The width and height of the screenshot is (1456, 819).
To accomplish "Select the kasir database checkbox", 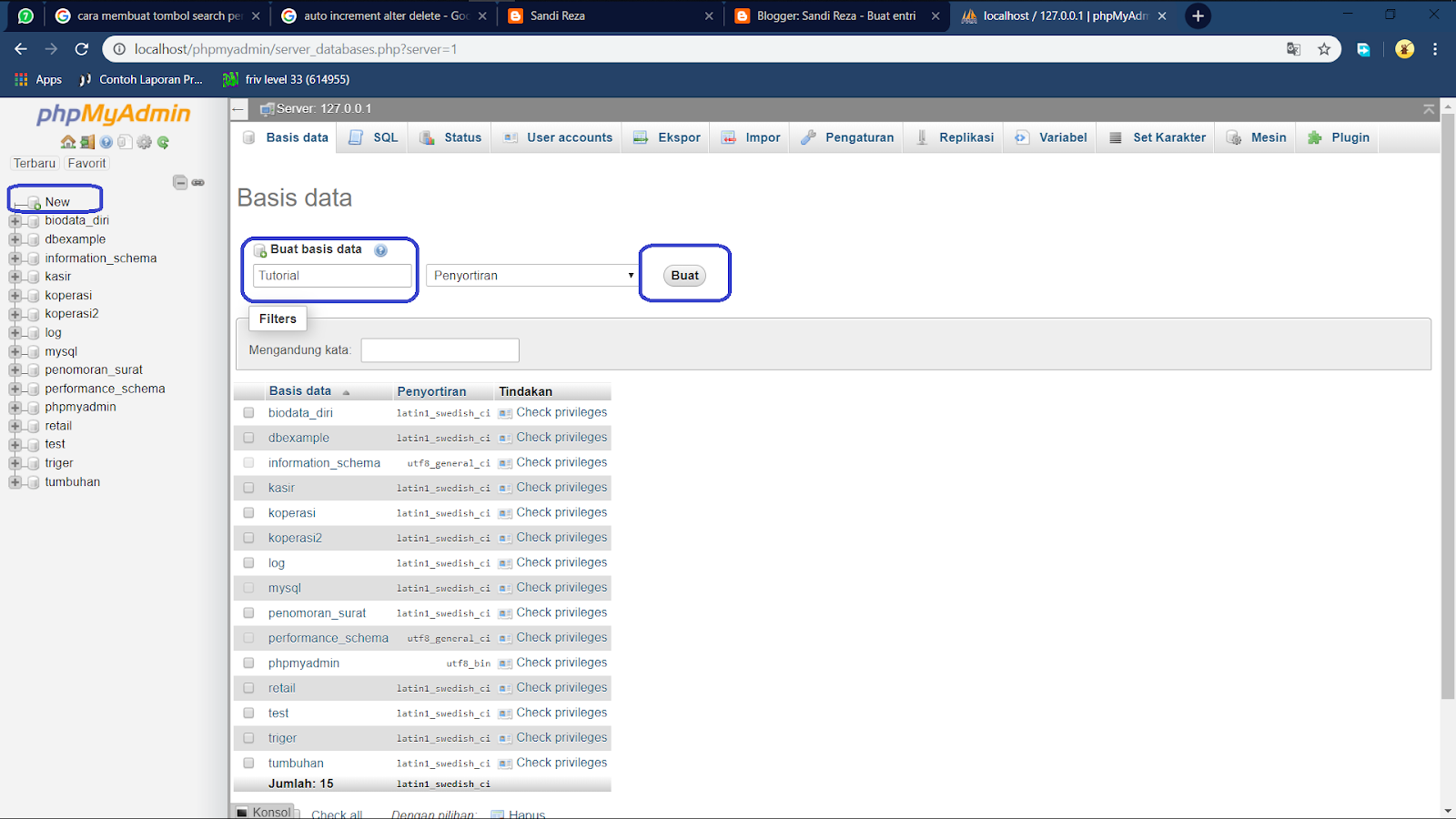I will [248, 487].
